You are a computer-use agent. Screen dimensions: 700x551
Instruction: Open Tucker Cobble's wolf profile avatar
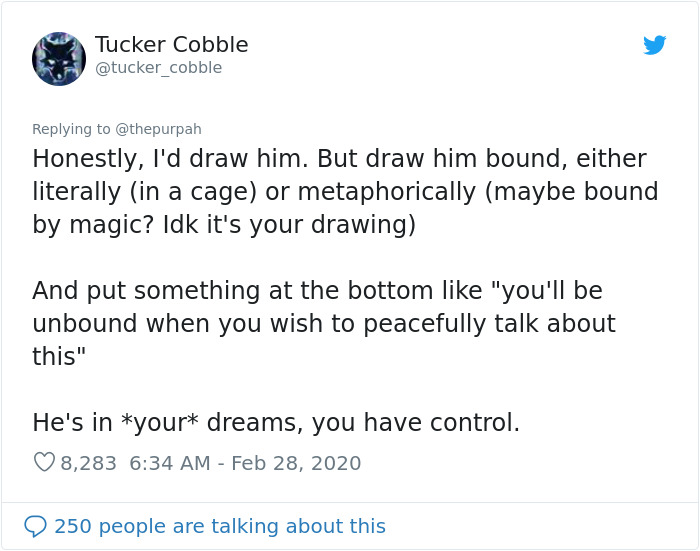click(x=59, y=58)
